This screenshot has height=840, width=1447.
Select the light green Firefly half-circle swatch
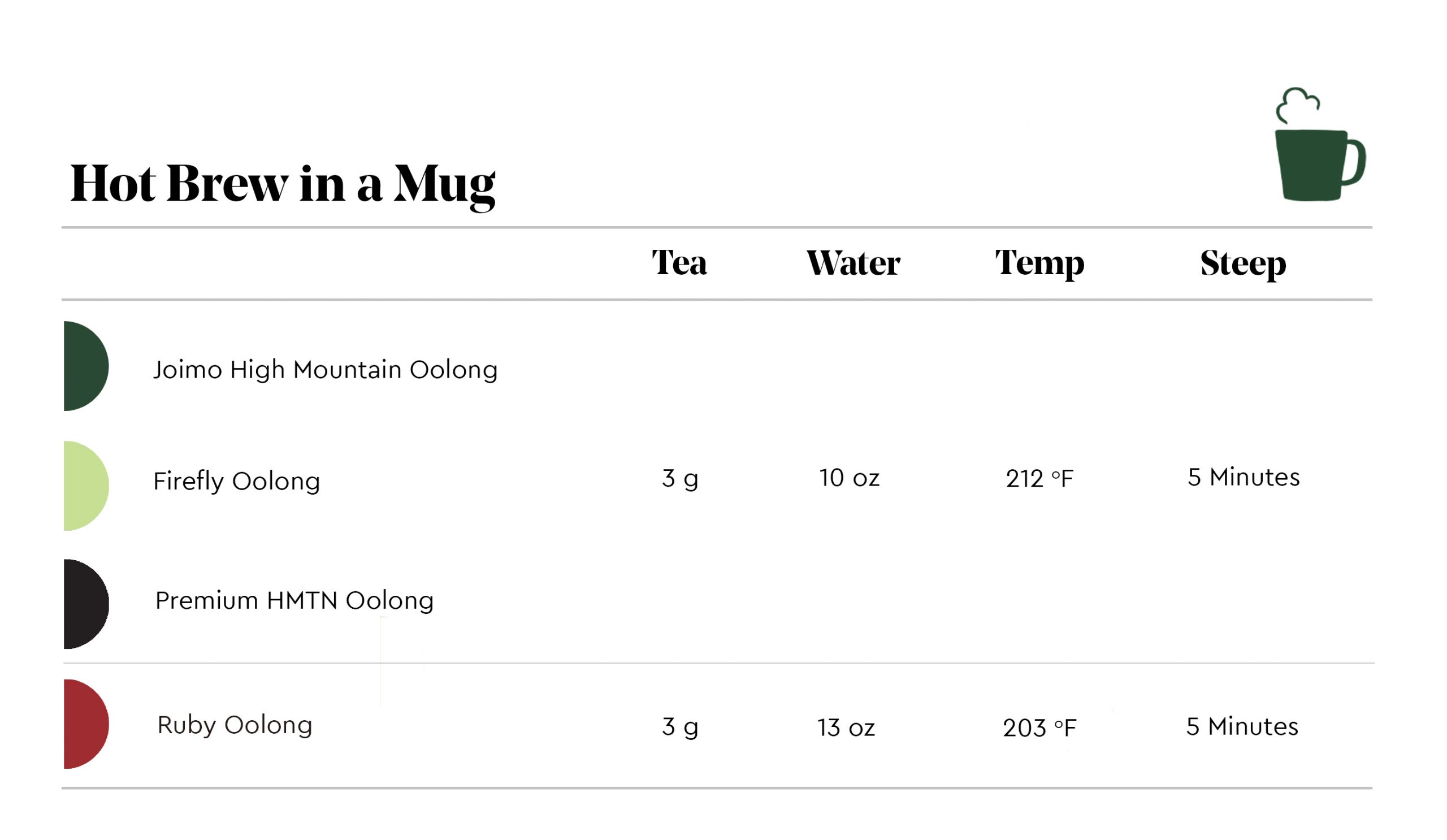pyautogui.click(x=86, y=487)
